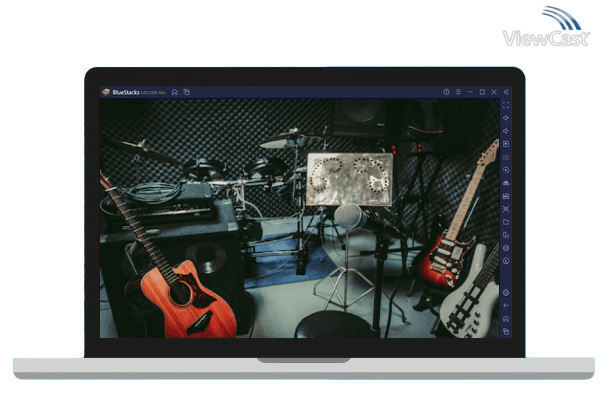This screenshot has height=414, width=602.
Task: Click the circular play sync icon in the sidebar
Action: (506, 170)
